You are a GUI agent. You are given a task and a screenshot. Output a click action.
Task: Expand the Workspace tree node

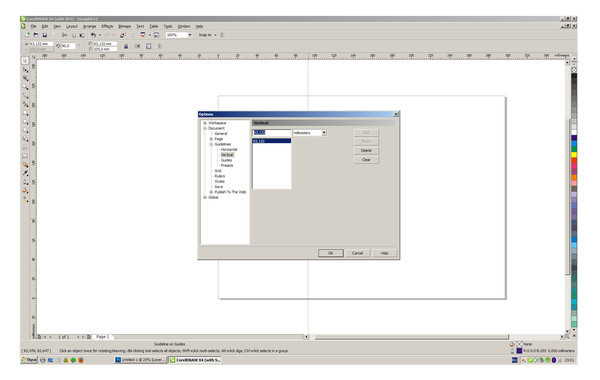coord(205,123)
